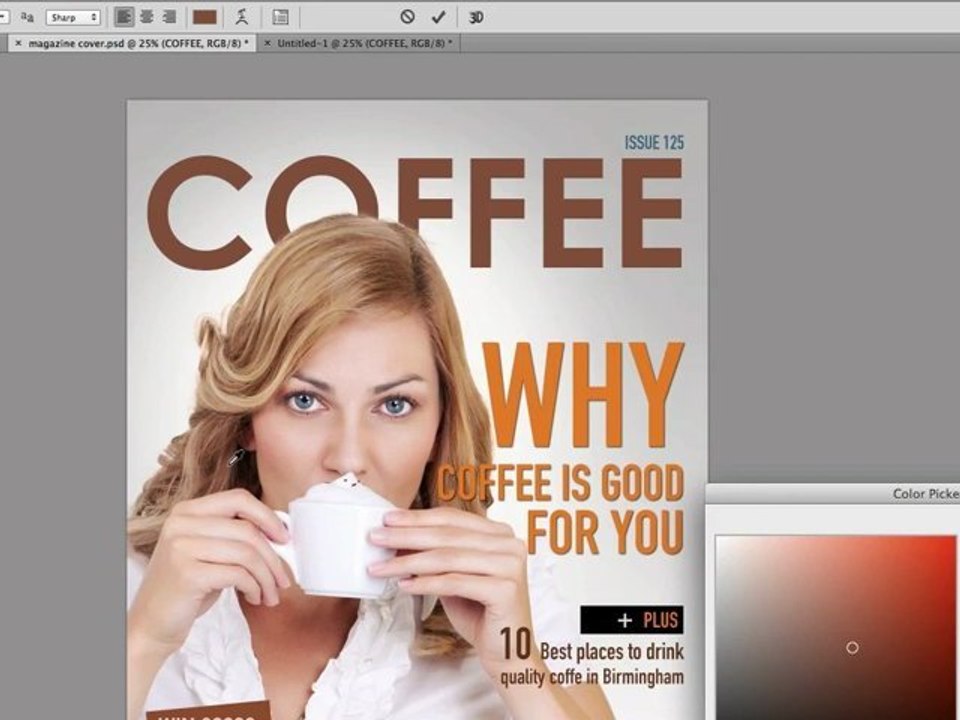Toggle the Character and Paragraph panels
Screen dimensions: 960x720
point(280,17)
